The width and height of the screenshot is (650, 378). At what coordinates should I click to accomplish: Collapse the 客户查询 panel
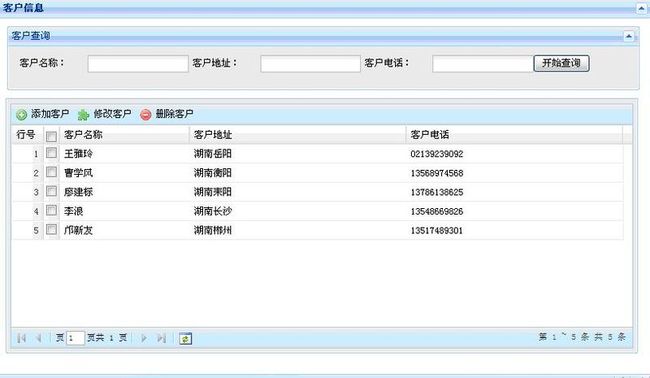coord(629,36)
